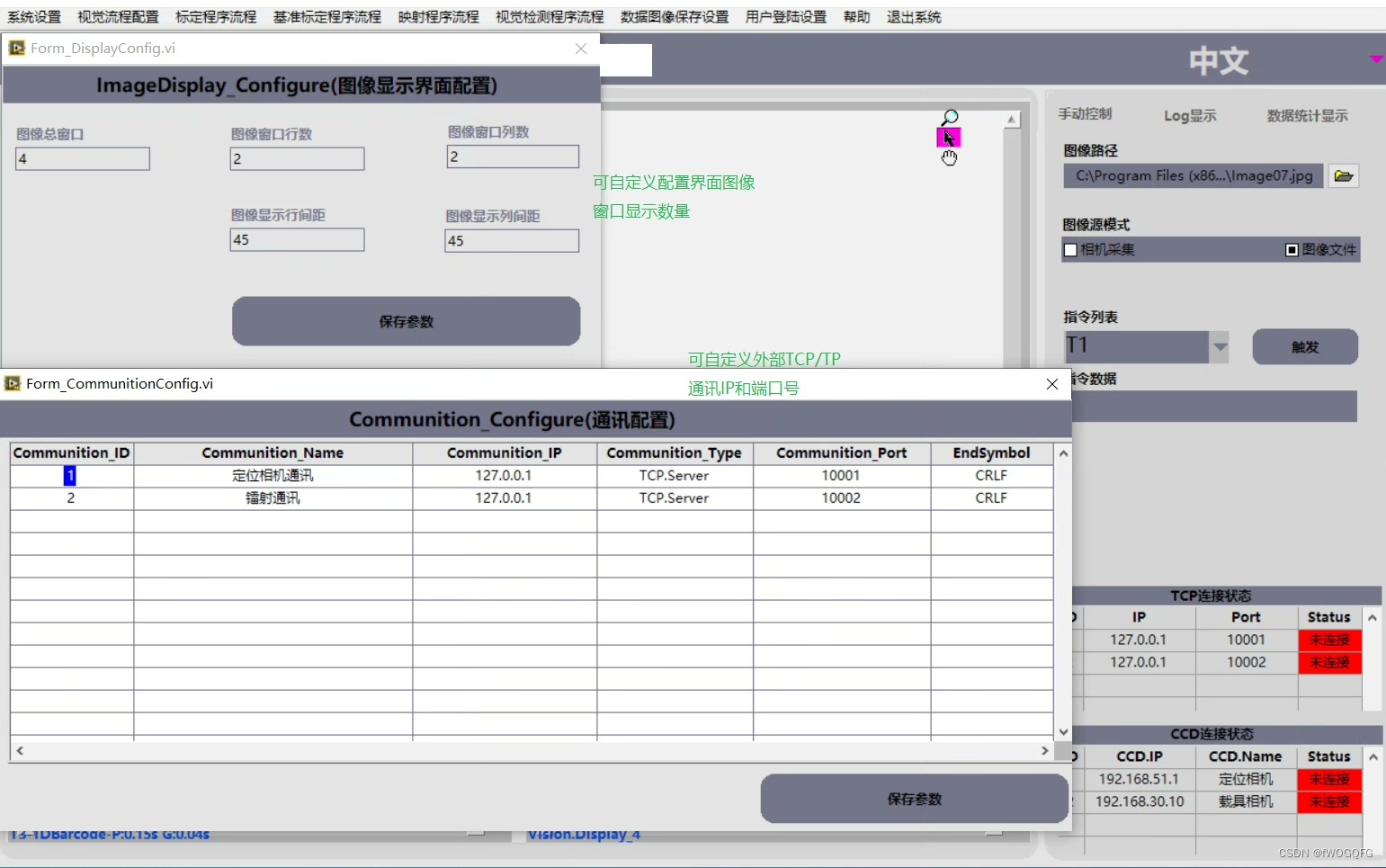Select the magenta pointer tool icon
The width and height of the screenshot is (1386, 868).
point(949,138)
